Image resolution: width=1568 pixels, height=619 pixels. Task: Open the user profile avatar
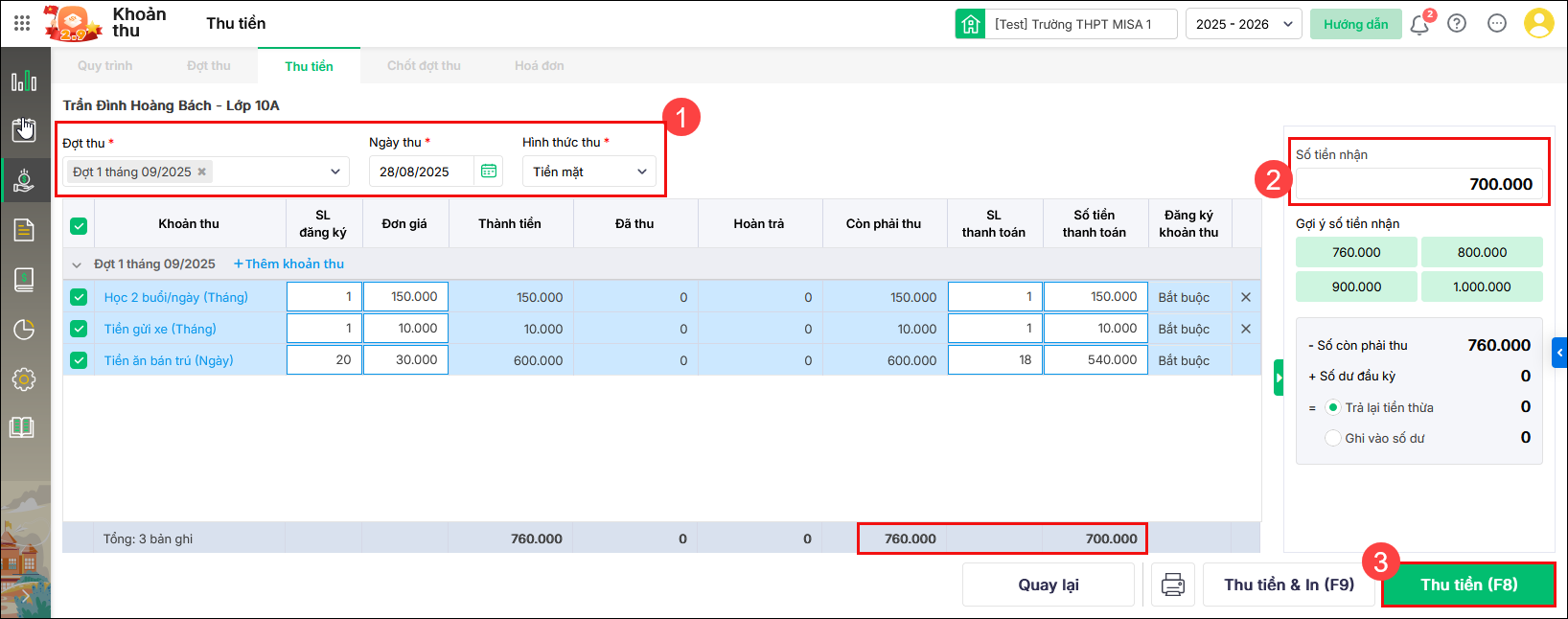click(x=1538, y=23)
